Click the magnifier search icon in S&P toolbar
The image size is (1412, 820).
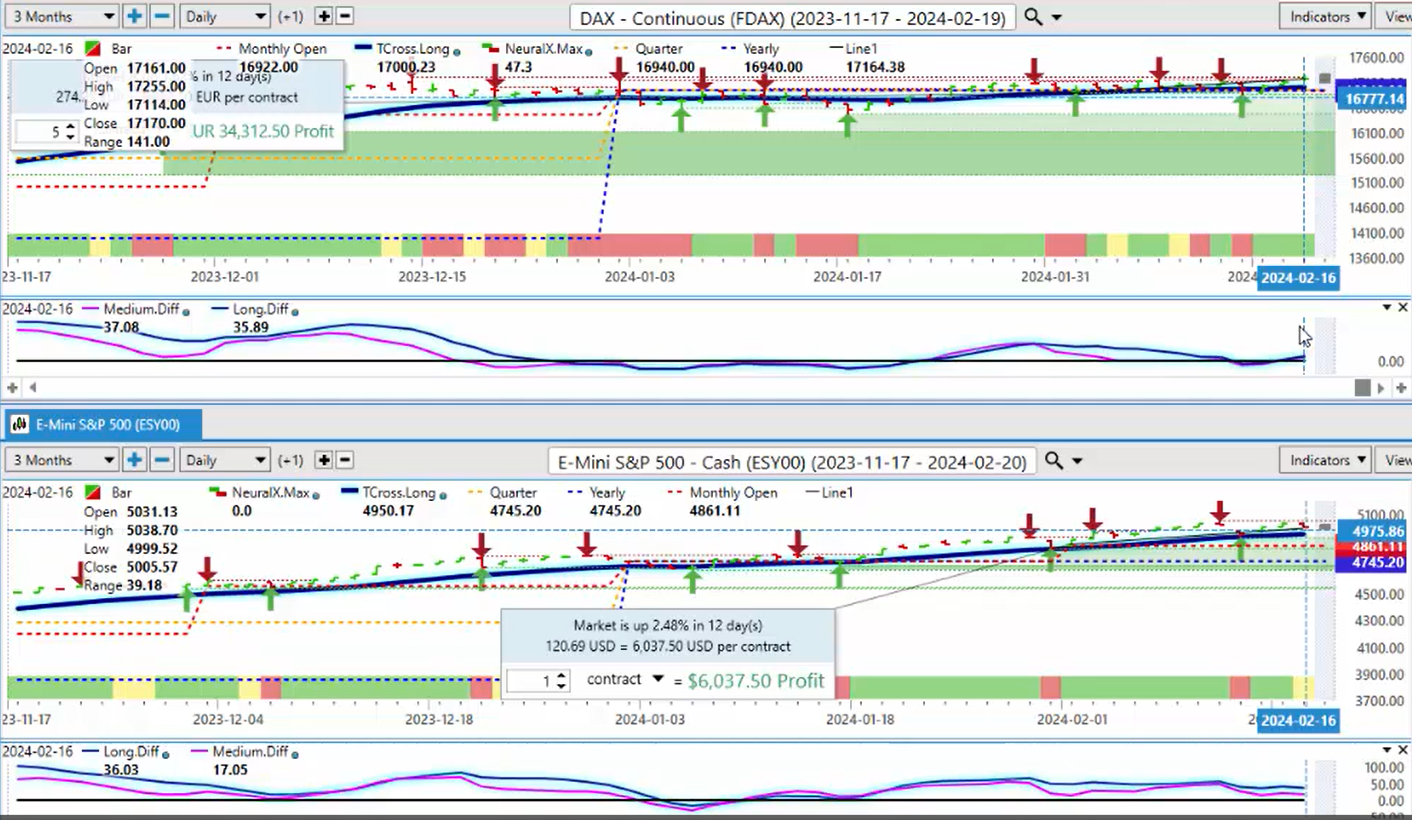click(1053, 461)
